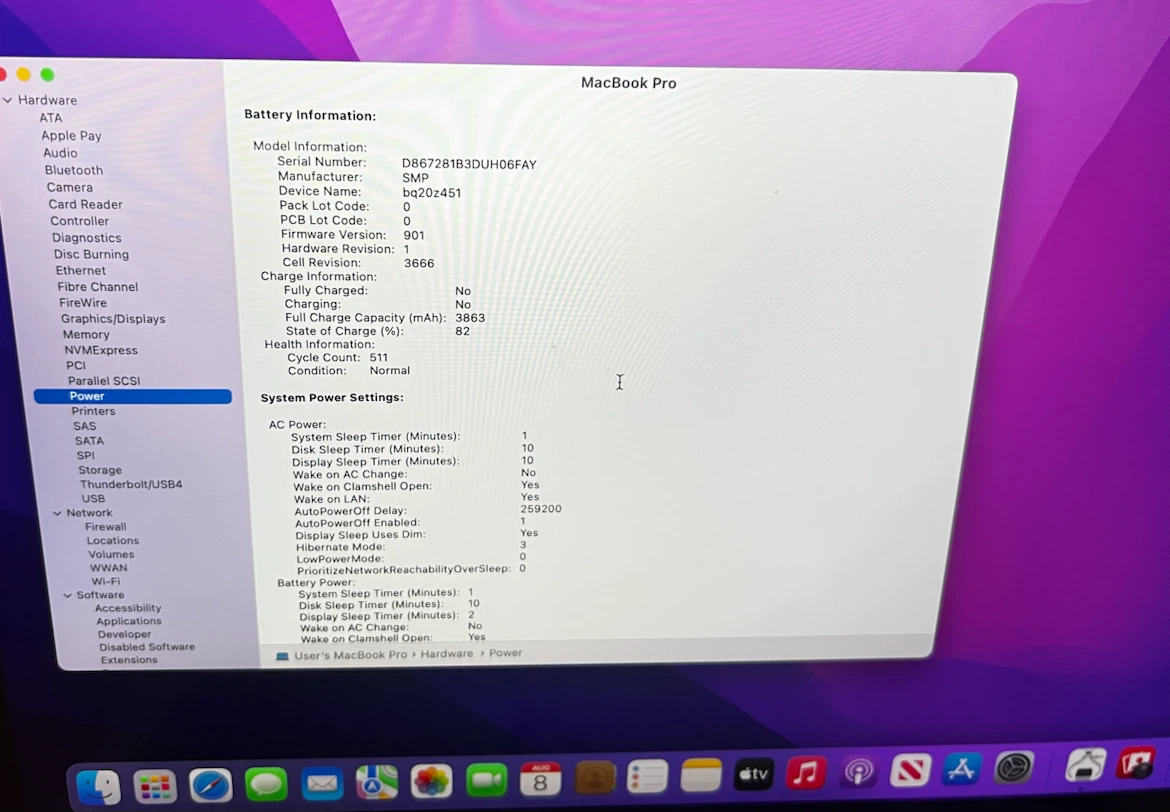The height and width of the screenshot is (812, 1170).
Task: Open Launchpad in the dock
Action: click(x=154, y=786)
